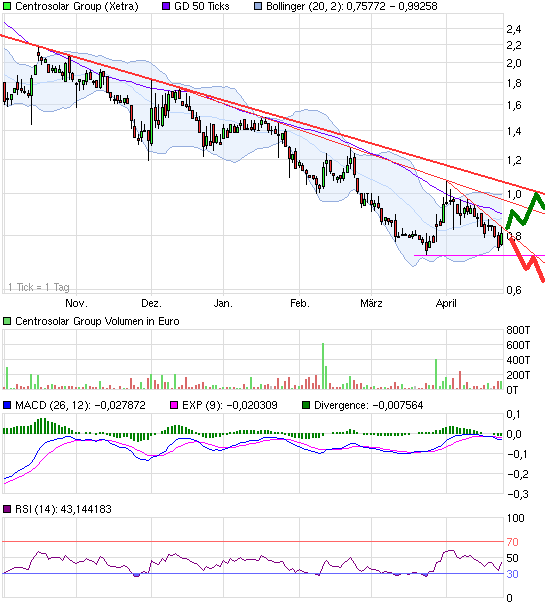Click the dark green Divergence legend swatch

(306, 405)
